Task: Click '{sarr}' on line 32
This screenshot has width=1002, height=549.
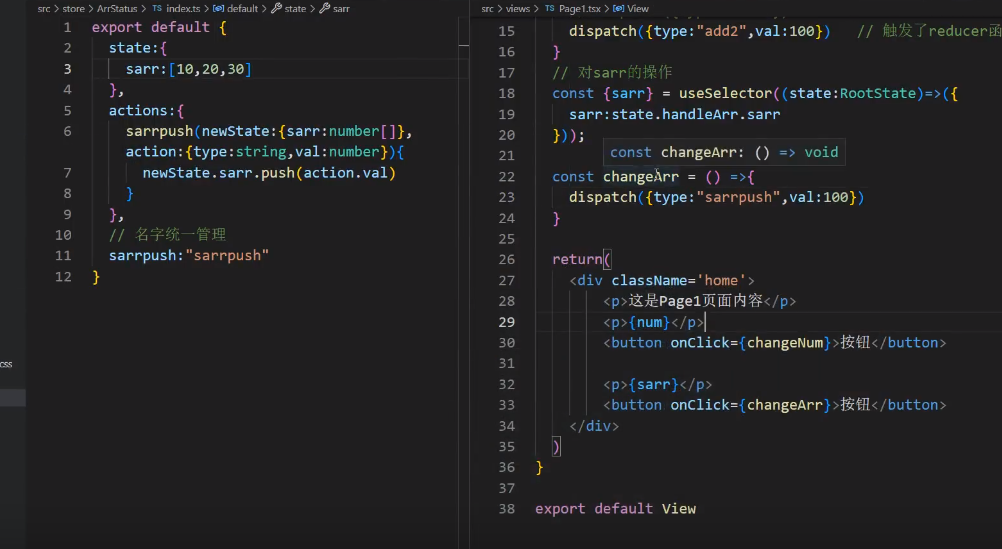Action: tap(654, 384)
